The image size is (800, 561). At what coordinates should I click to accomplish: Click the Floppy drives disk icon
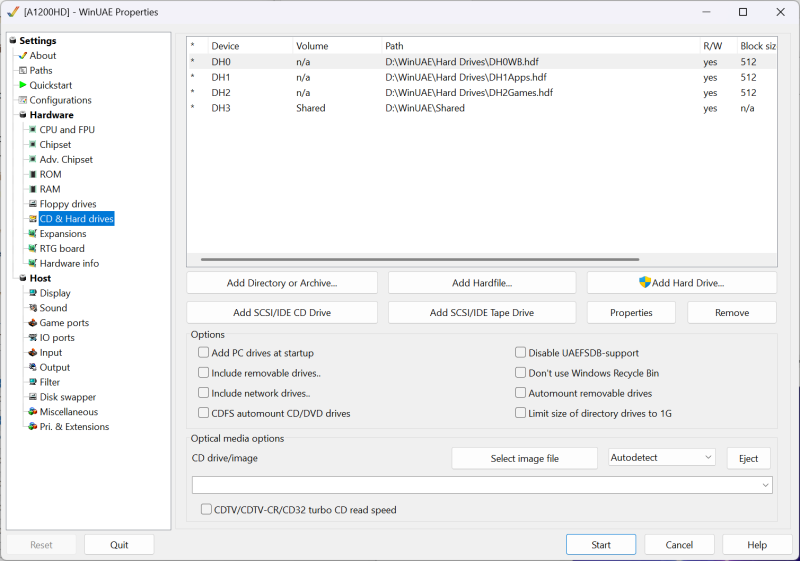coord(33,203)
